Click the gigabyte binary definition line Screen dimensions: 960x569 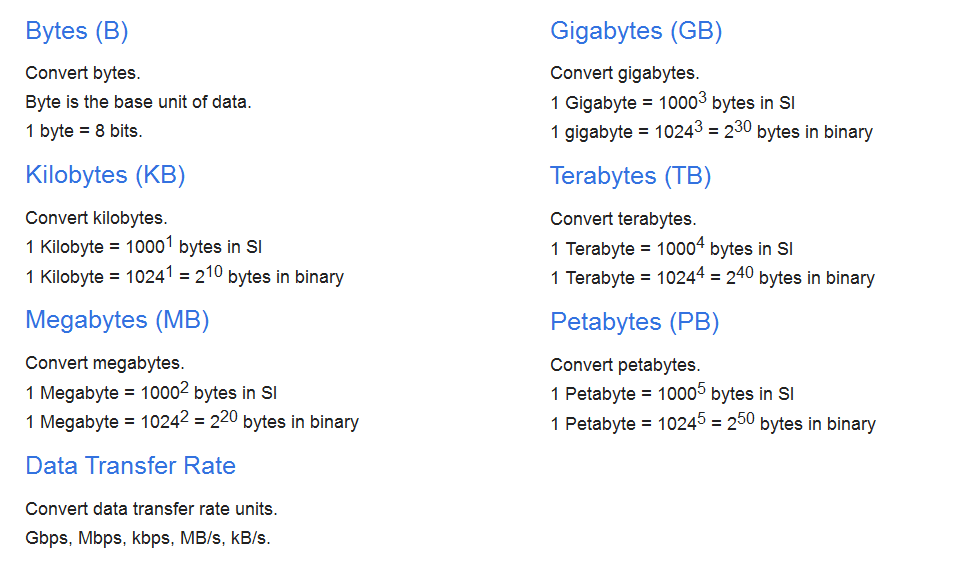tap(711, 132)
